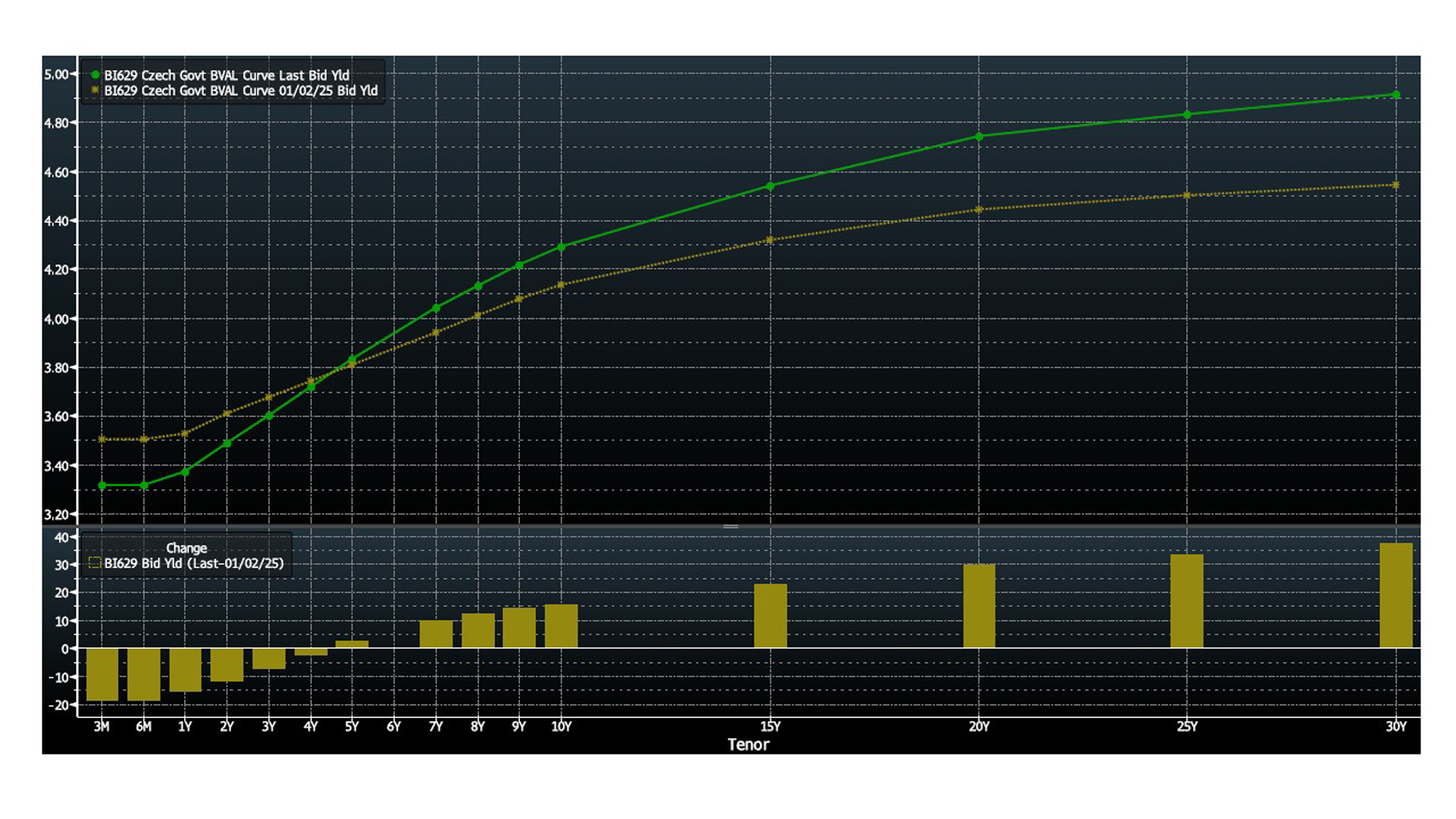Click the green 2Y data point
Viewport: 1456px width, 819px height.
click(x=226, y=443)
